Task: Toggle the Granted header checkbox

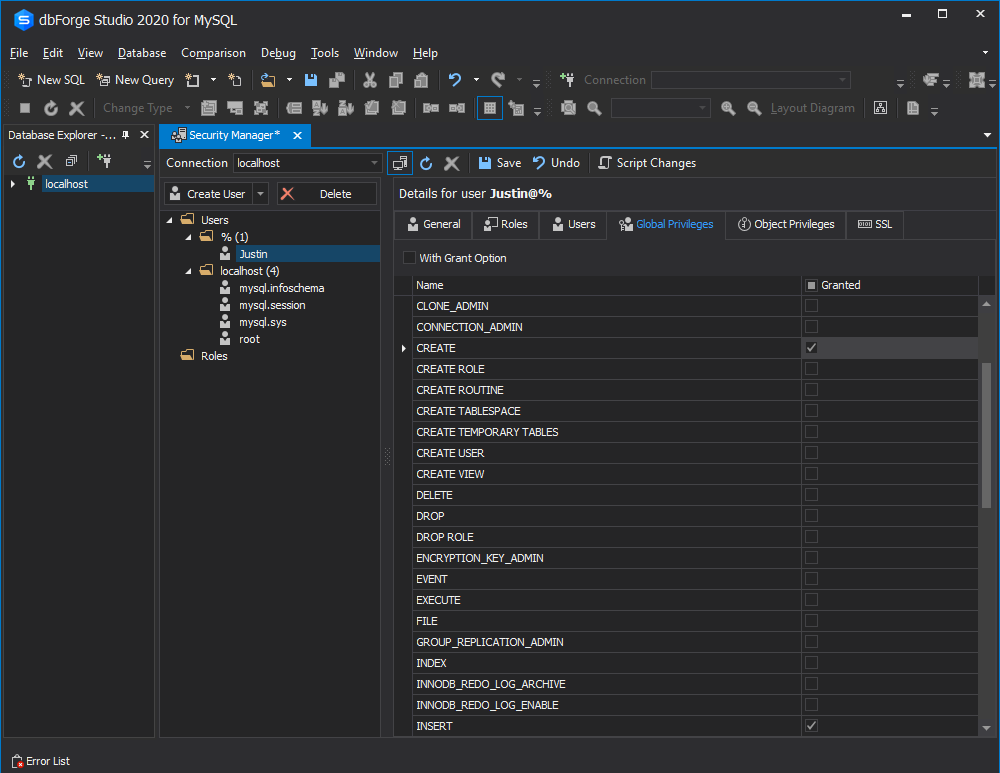Action: pyautogui.click(x=811, y=285)
